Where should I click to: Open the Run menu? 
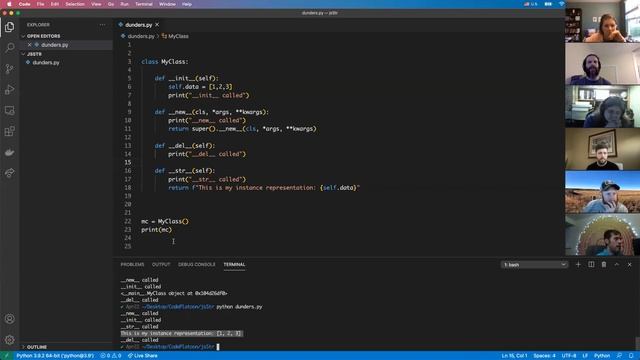124,4
